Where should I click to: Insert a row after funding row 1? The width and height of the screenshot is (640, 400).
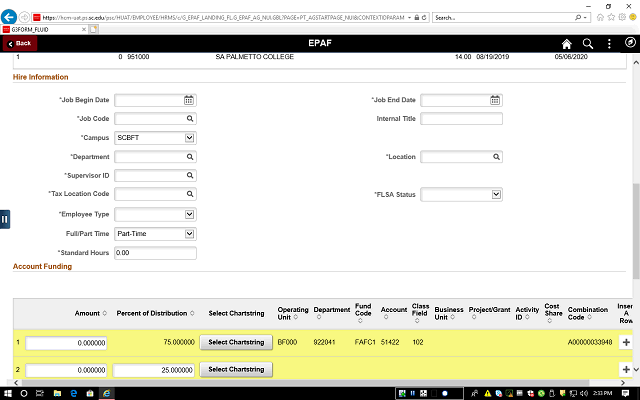(626, 342)
